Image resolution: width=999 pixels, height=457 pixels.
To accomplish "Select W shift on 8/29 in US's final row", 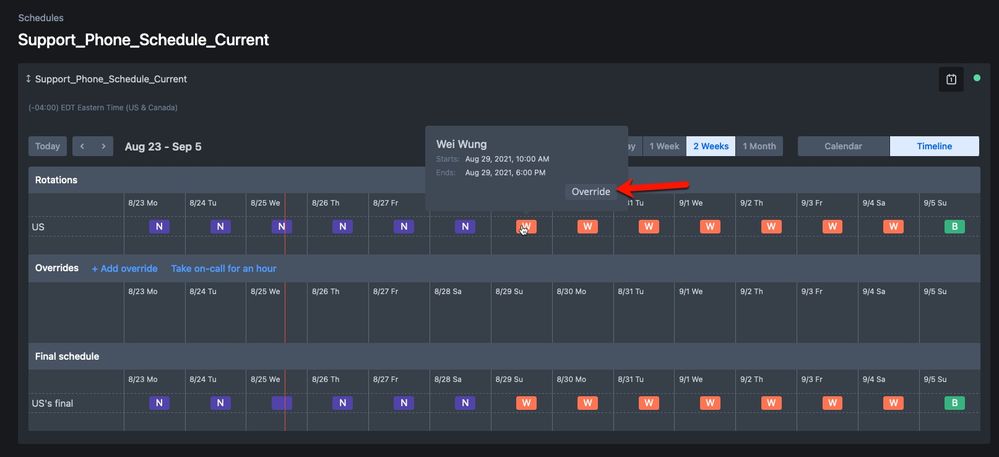I will (x=526, y=403).
